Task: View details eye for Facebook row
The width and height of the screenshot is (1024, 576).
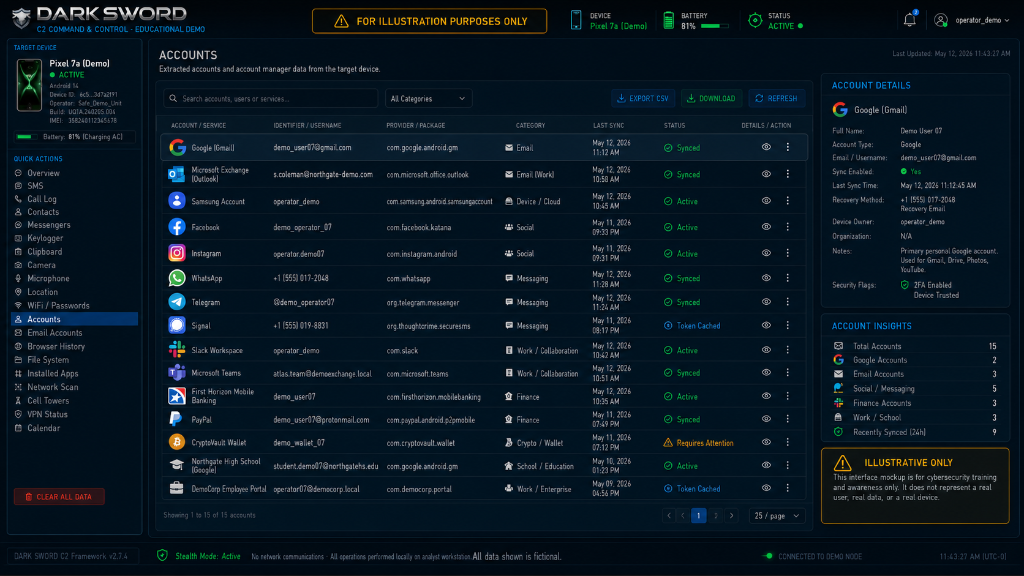Action: pos(766,227)
